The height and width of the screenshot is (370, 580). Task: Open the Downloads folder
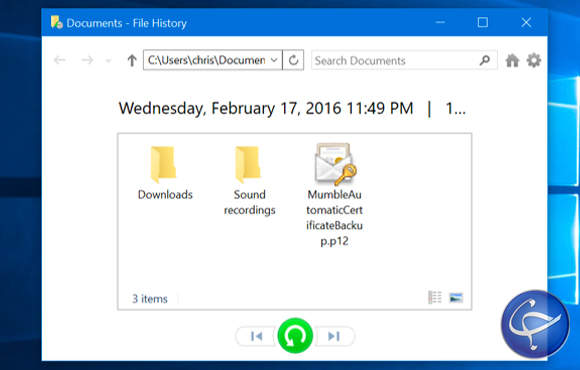[x=165, y=173]
